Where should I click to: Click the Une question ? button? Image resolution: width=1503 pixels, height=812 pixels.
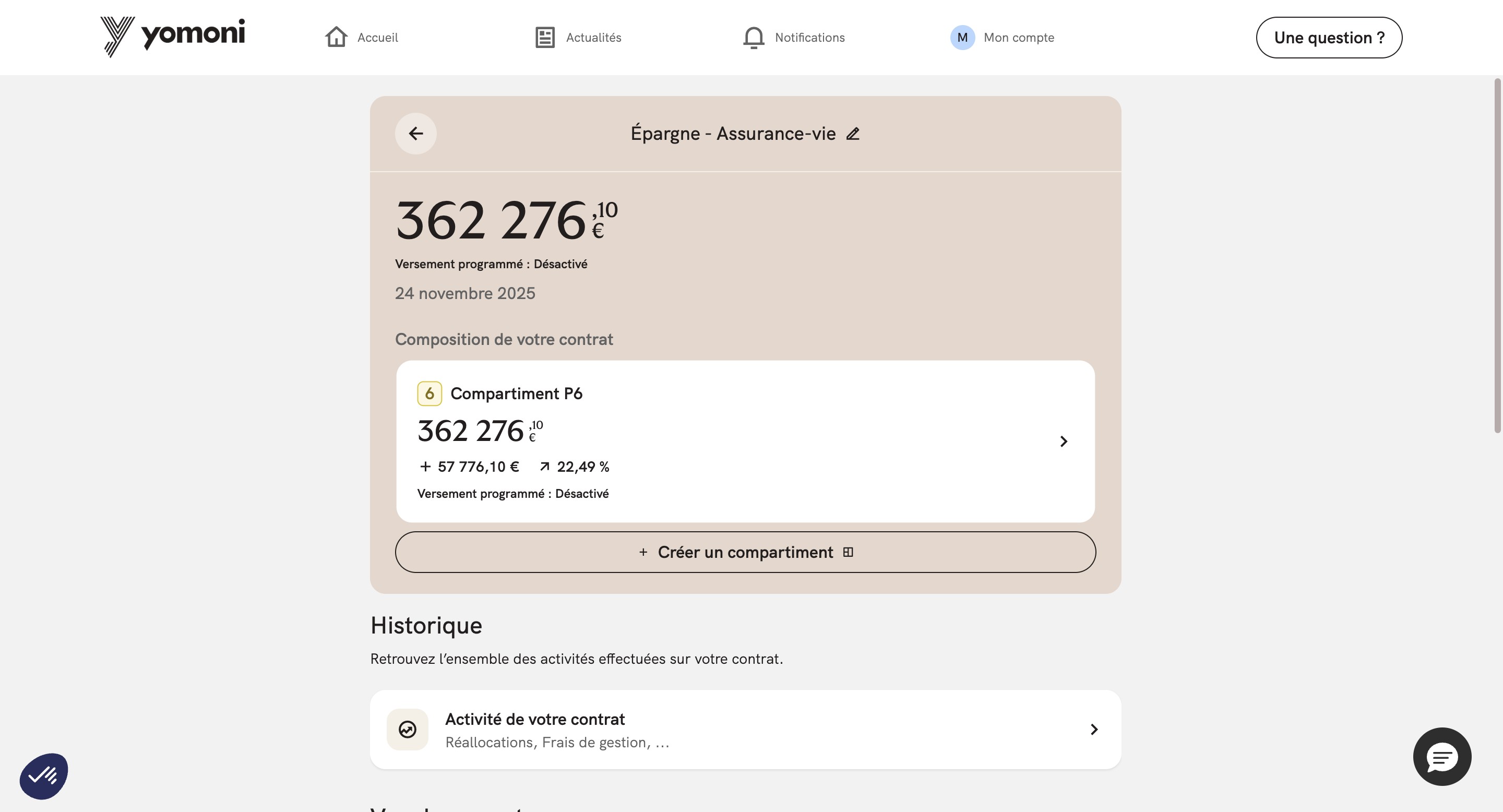1329,38
